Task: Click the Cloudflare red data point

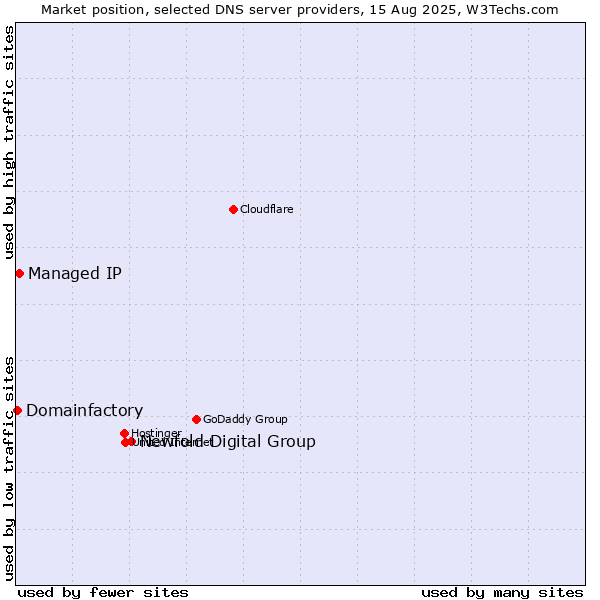Action: [233, 209]
